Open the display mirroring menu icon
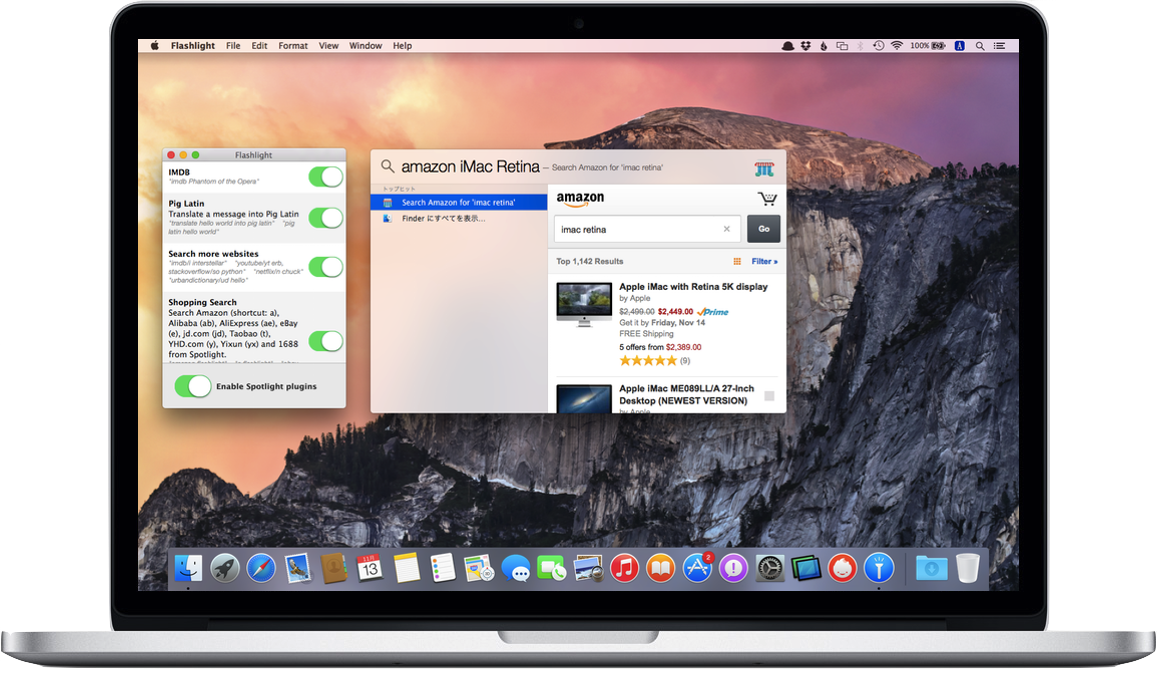Image resolution: width=1157 pixels, height=677 pixels. pos(842,46)
